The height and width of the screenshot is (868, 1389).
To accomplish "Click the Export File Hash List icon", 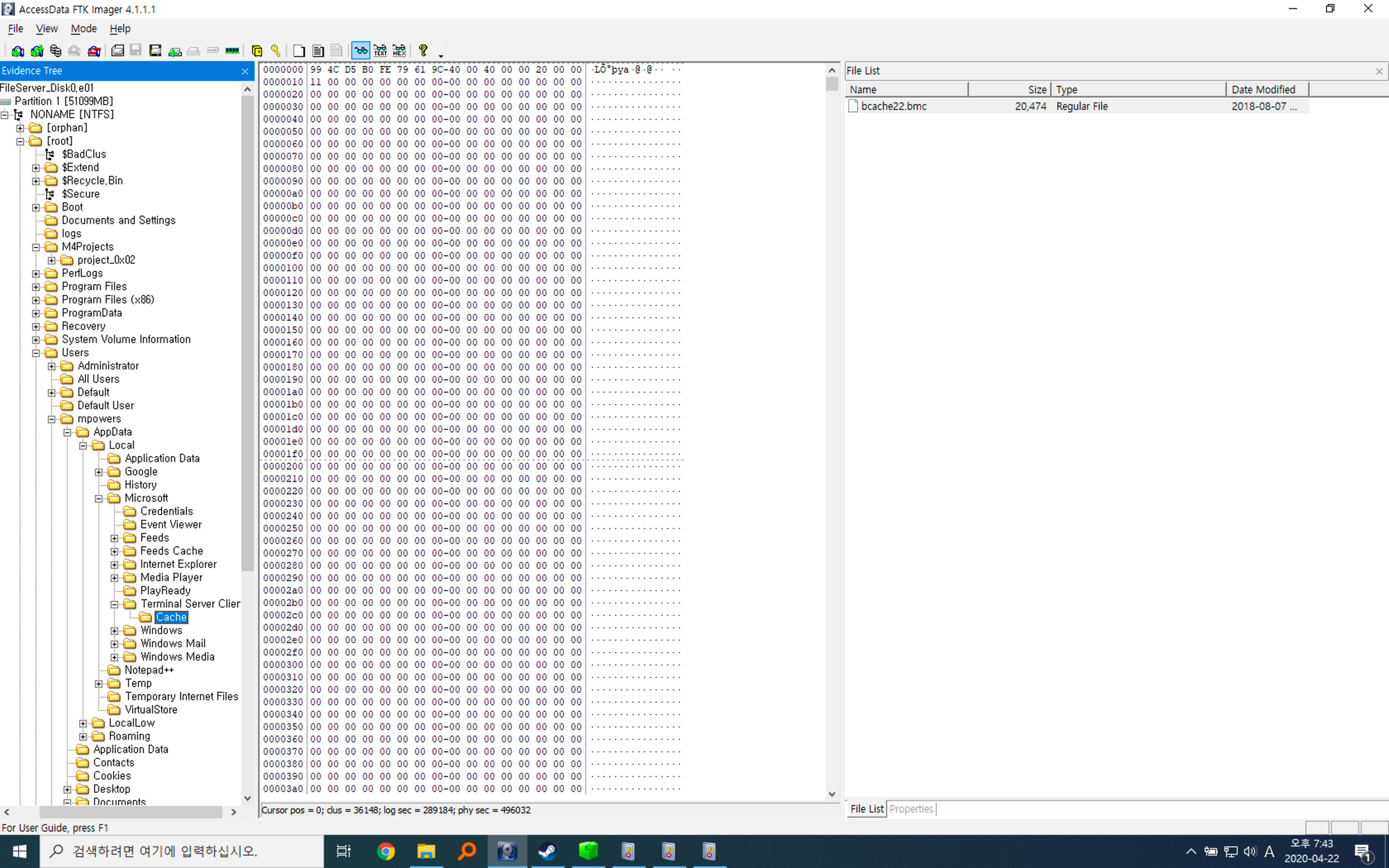I will 318,51.
